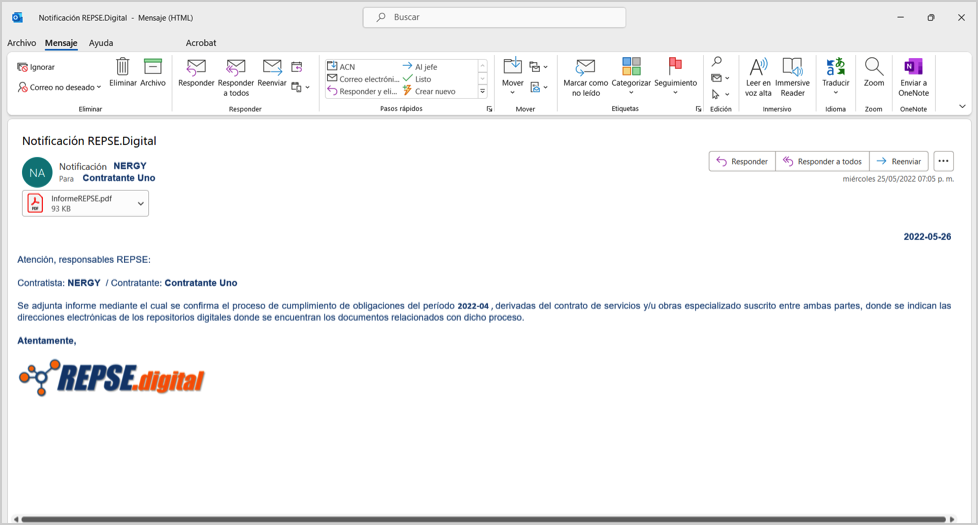Expand the Pasos rápidos gallery

pos(482,92)
